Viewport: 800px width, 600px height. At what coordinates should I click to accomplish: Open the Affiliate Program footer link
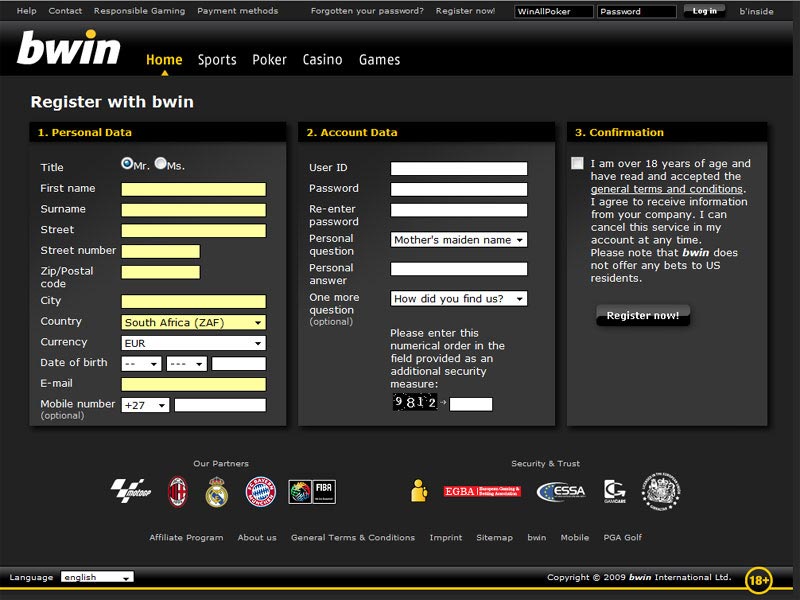coord(186,537)
